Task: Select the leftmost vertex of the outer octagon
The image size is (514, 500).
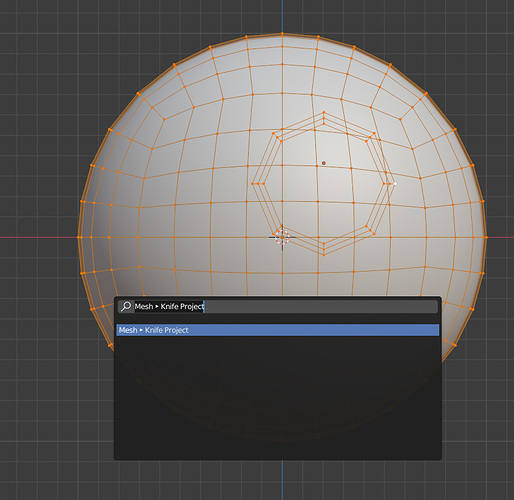Action: click(x=253, y=184)
